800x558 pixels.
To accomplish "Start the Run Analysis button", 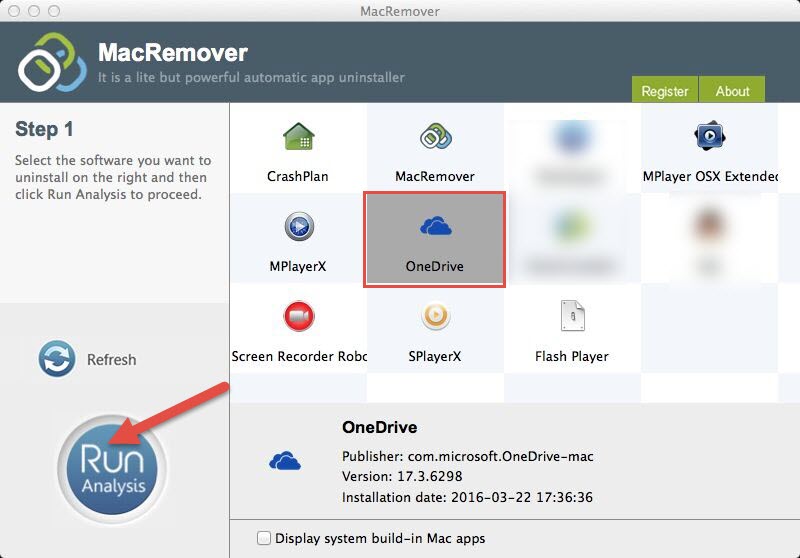I will 112,469.
